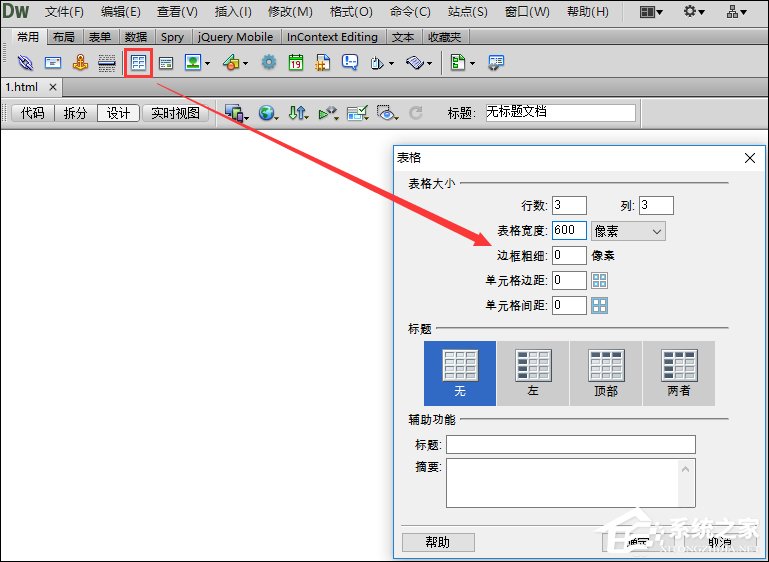Click the Insert Div Tag icon
The image size is (769, 562).
tap(166, 63)
